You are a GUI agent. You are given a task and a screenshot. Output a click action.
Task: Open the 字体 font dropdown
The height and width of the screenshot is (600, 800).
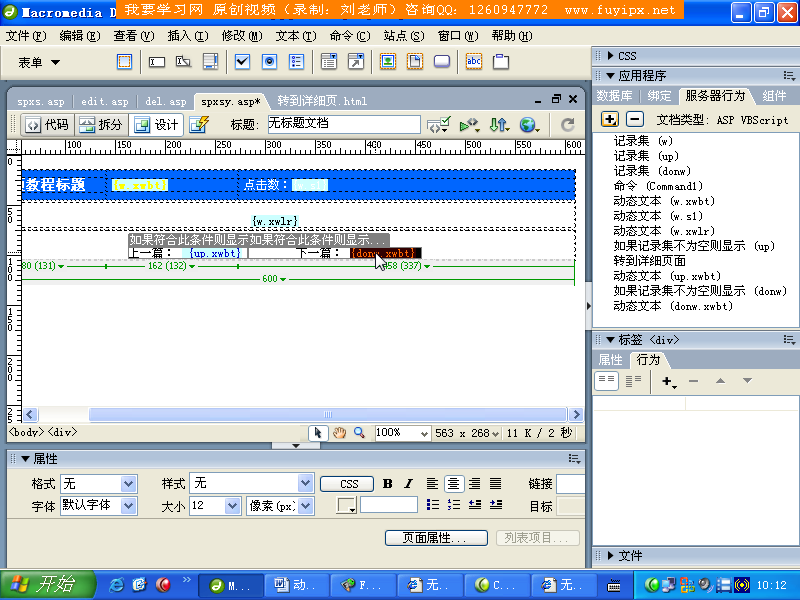point(128,506)
